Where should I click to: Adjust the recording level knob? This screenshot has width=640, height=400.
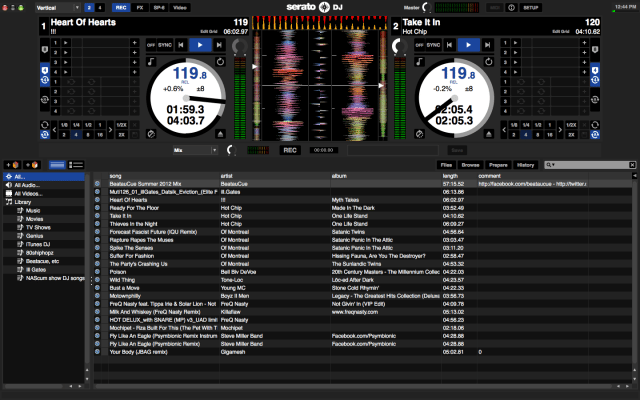231,150
